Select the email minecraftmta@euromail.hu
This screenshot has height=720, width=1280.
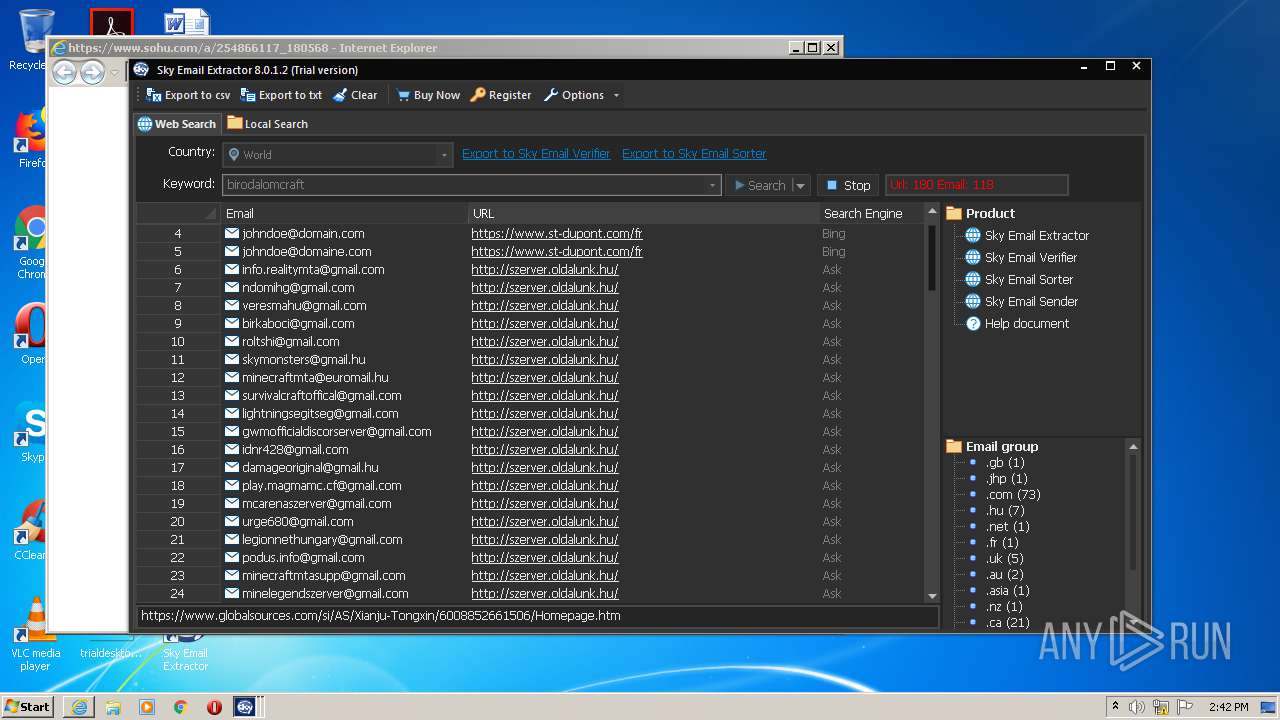coord(315,378)
